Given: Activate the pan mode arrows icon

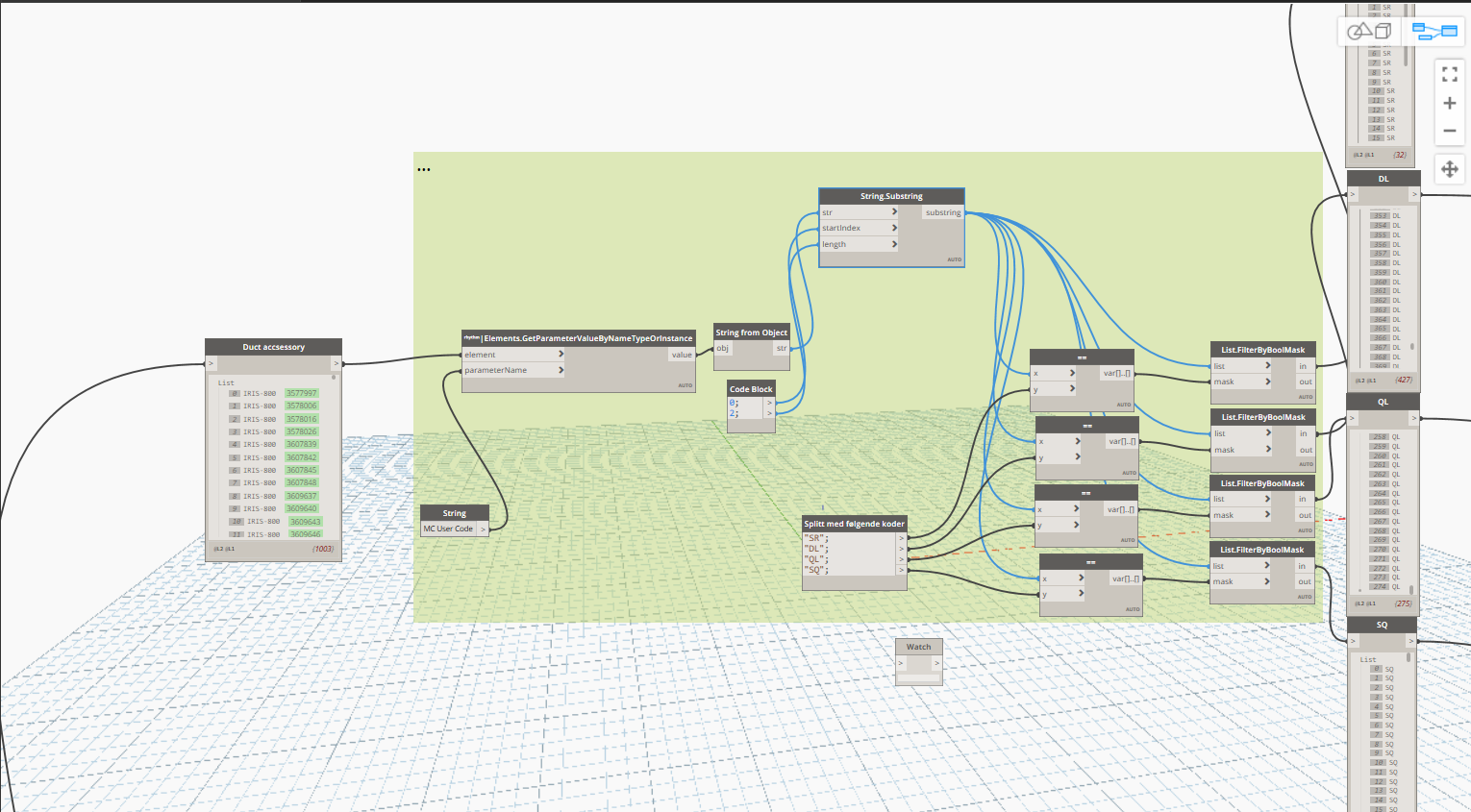Looking at the screenshot, I should pyautogui.click(x=1450, y=169).
